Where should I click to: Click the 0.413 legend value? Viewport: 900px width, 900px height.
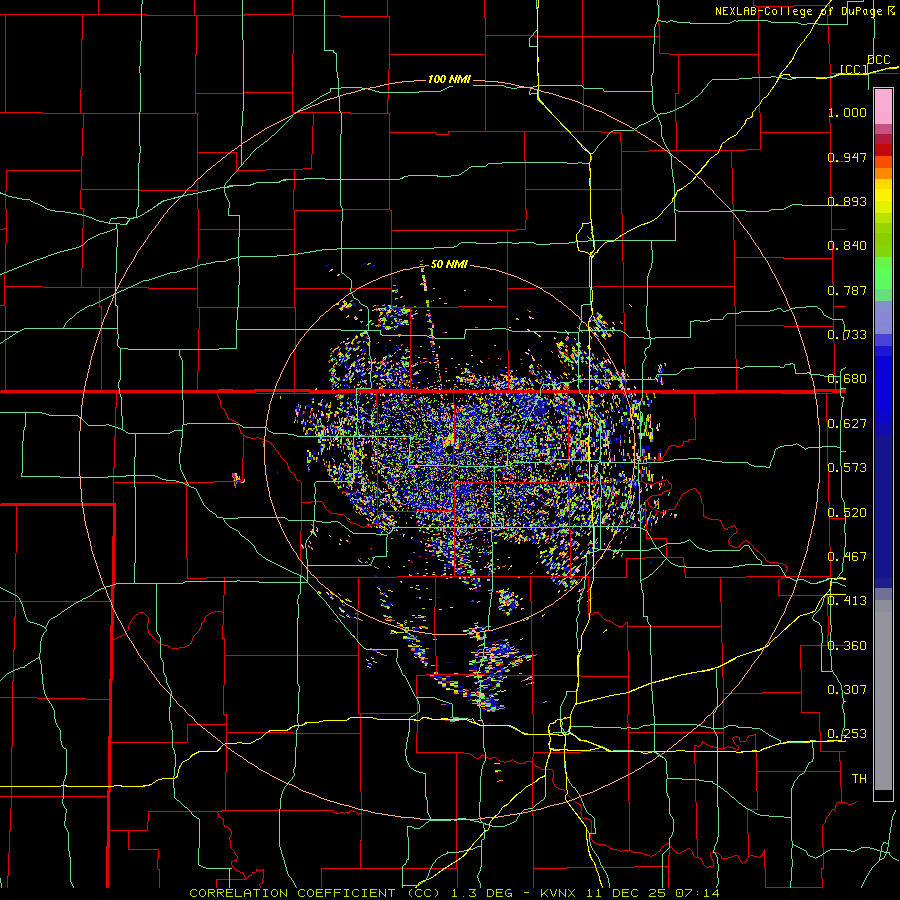847,601
